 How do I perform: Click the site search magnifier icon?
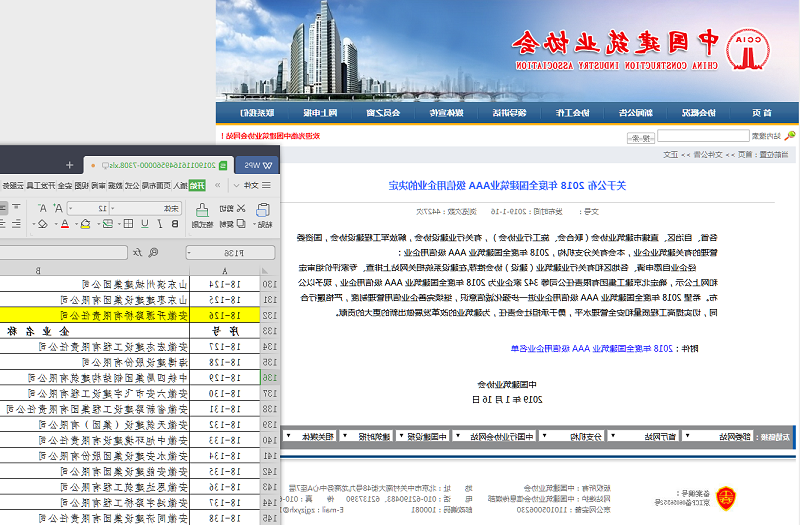(790, 135)
